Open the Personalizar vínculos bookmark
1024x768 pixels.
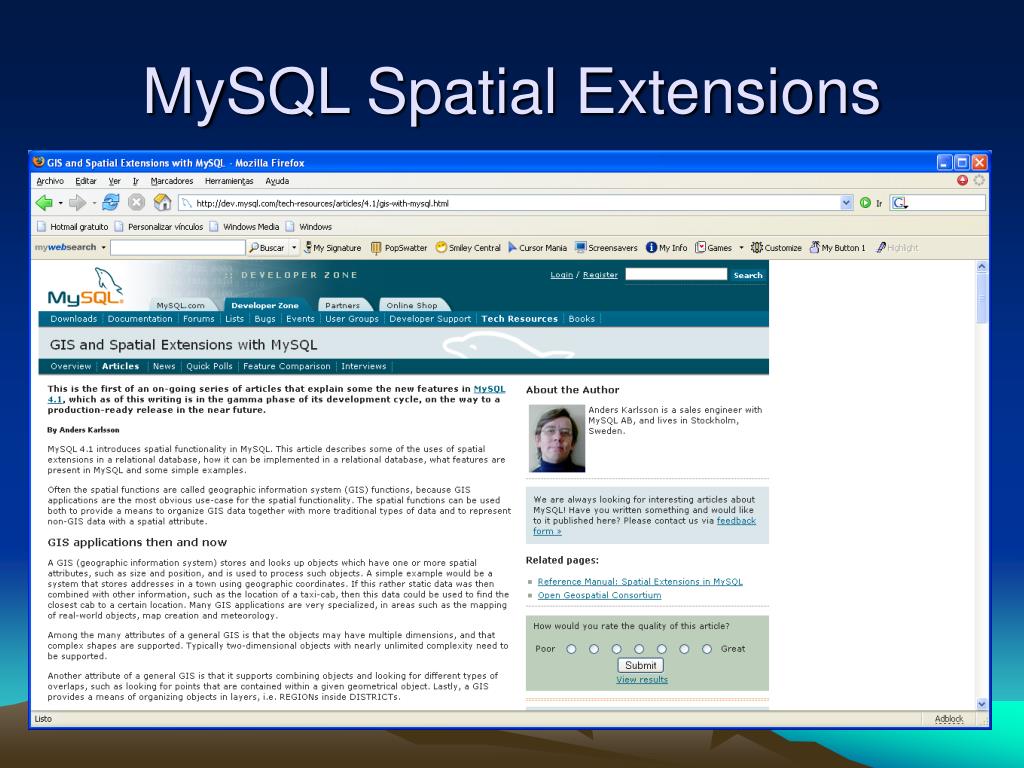pos(159,227)
